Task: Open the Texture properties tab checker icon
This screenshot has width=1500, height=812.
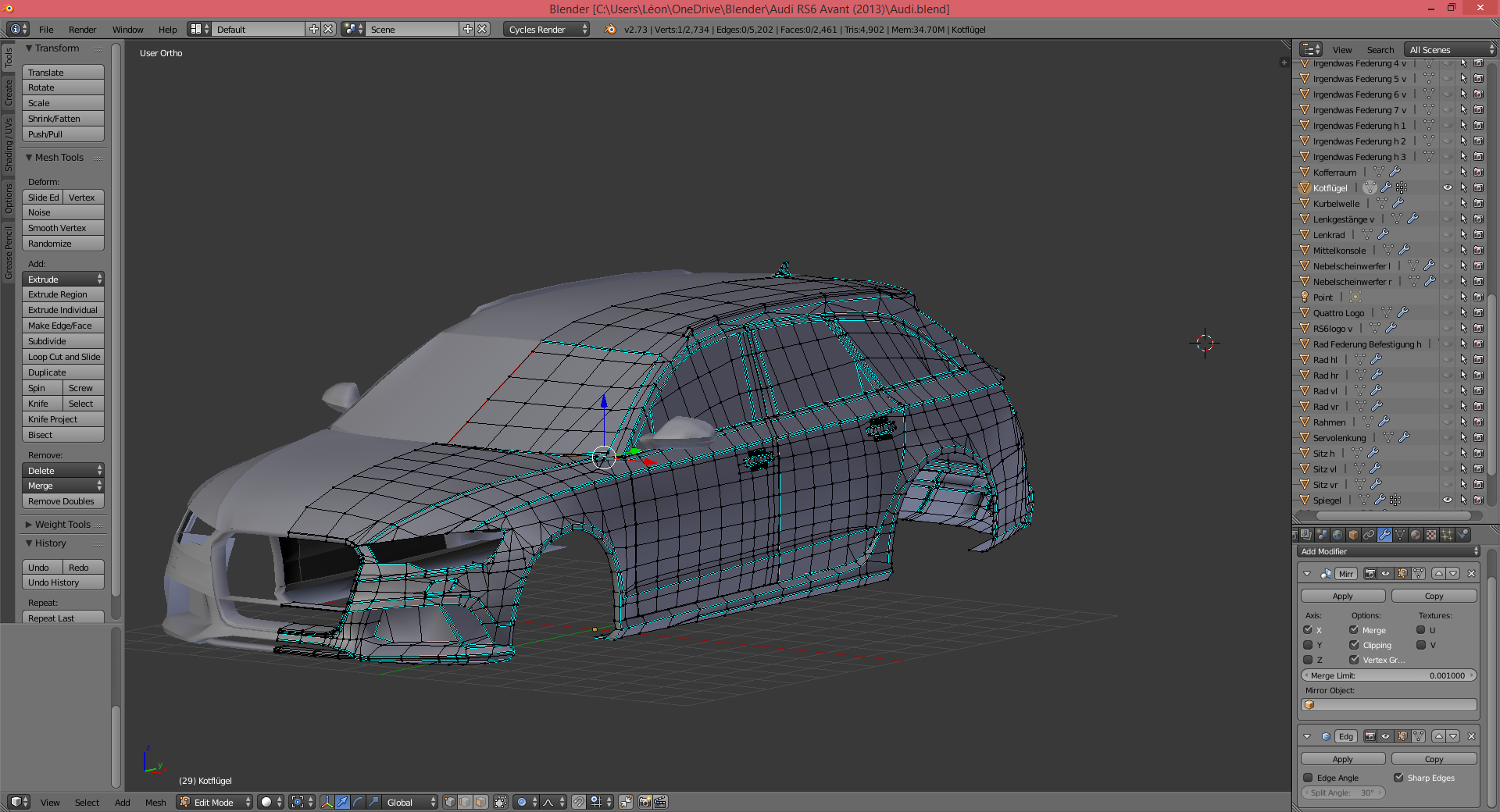Action: click(1431, 535)
